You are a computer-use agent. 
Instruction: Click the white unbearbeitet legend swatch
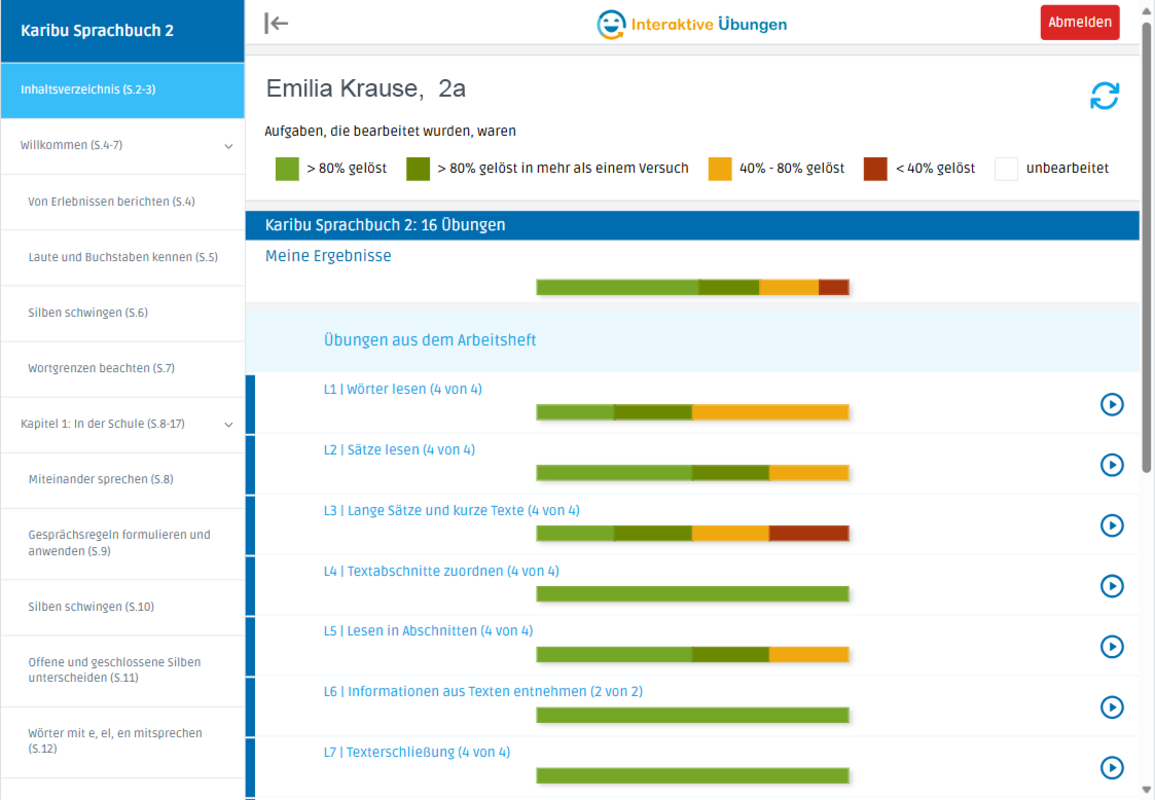[x=1006, y=169]
